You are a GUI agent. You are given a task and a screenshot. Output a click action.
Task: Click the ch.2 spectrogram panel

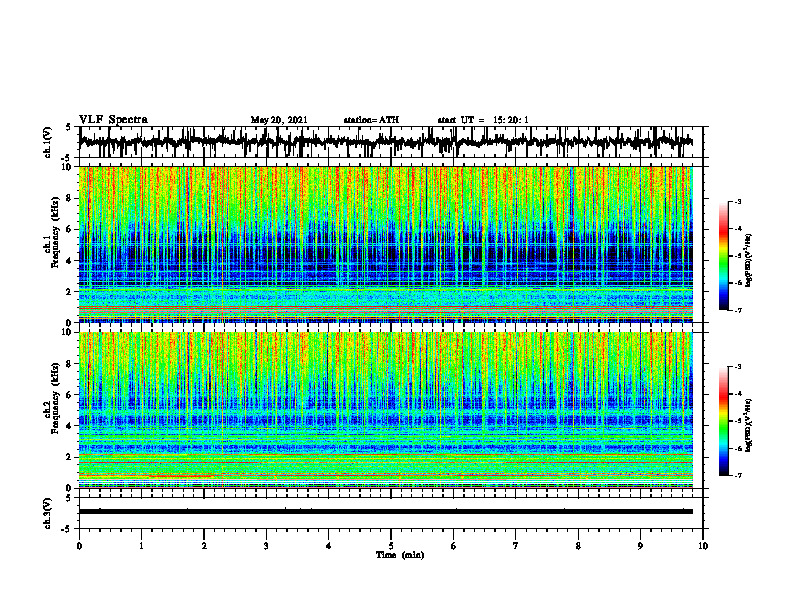tap(386, 410)
